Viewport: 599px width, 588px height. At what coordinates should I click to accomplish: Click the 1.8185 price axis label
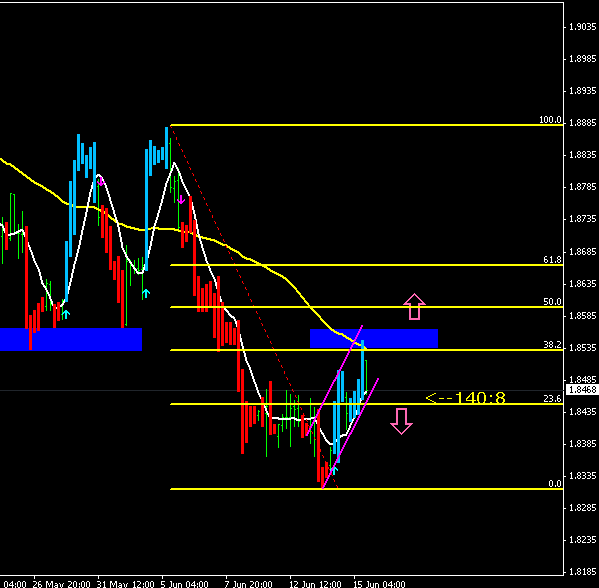point(583,572)
